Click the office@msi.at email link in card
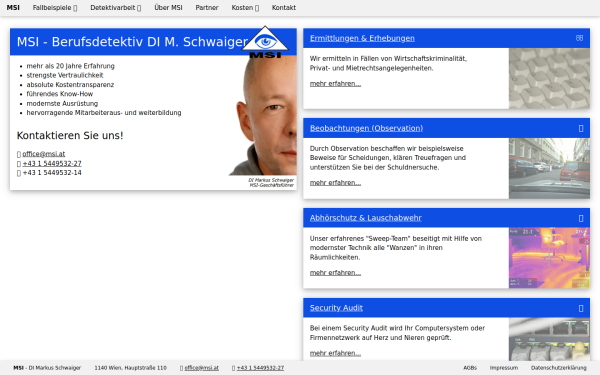The width and height of the screenshot is (600, 375). tap(44, 154)
